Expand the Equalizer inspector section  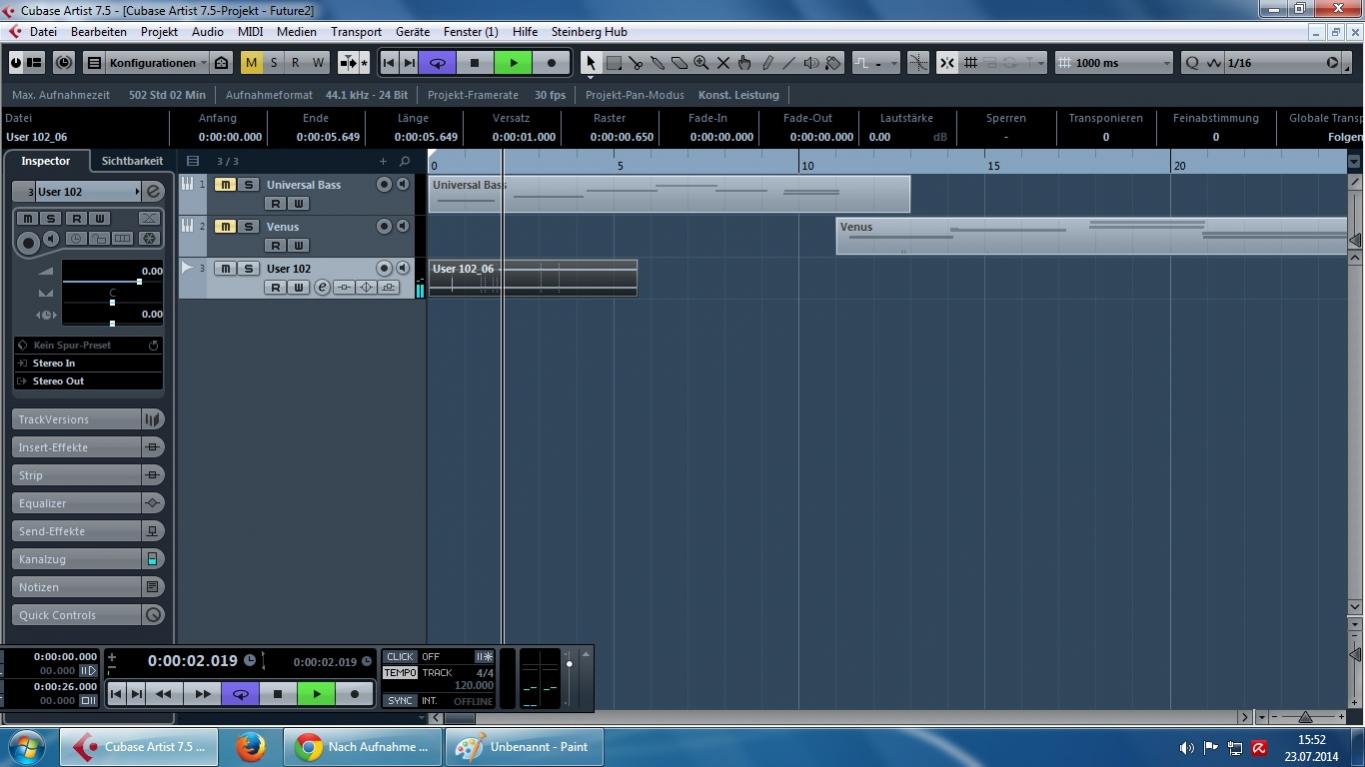(78, 503)
